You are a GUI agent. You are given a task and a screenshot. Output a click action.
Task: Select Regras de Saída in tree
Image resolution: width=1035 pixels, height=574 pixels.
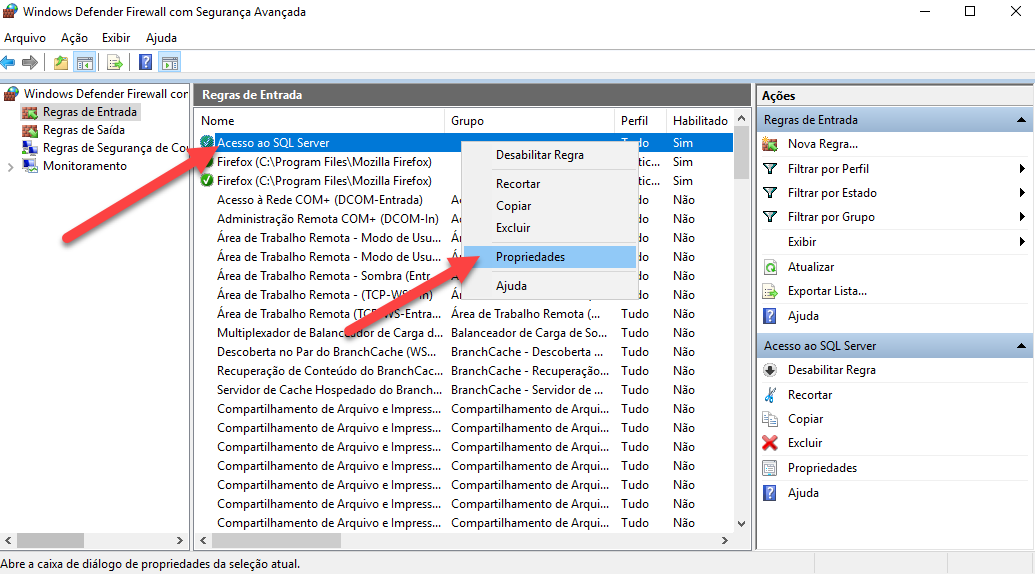(83, 130)
